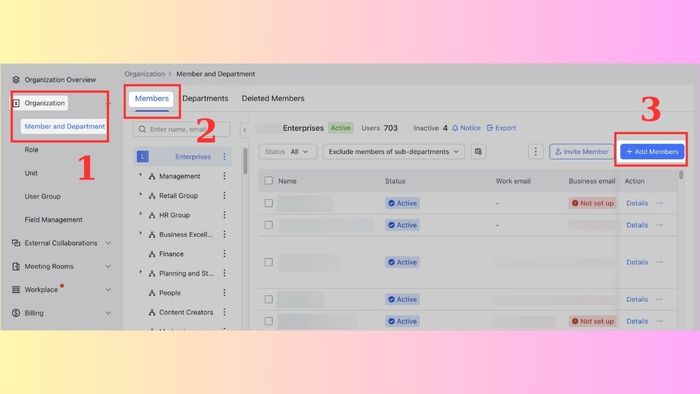Click the Meeting Rooms icon
Viewport: 700px width, 394px height.
click(x=16, y=266)
